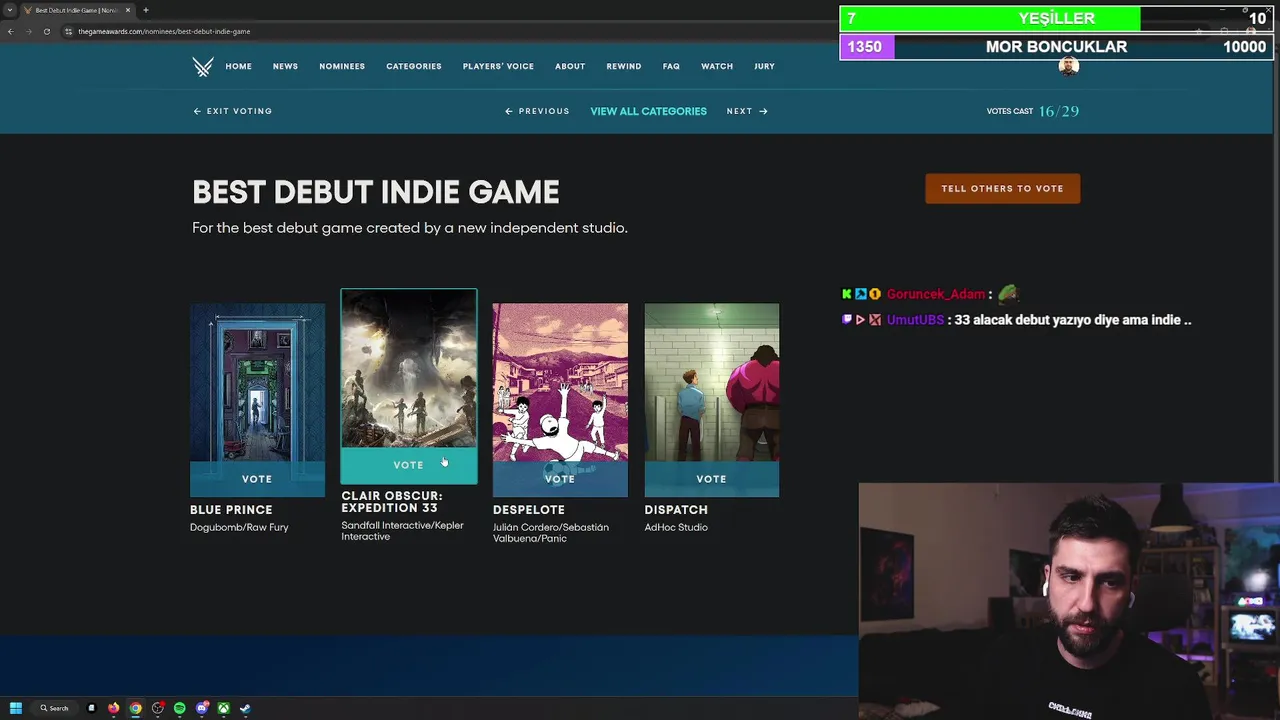This screenshot has height=720, width=1280.
Task: Click the votes cast 16/29 counter
Action: tap(1033, 111)
